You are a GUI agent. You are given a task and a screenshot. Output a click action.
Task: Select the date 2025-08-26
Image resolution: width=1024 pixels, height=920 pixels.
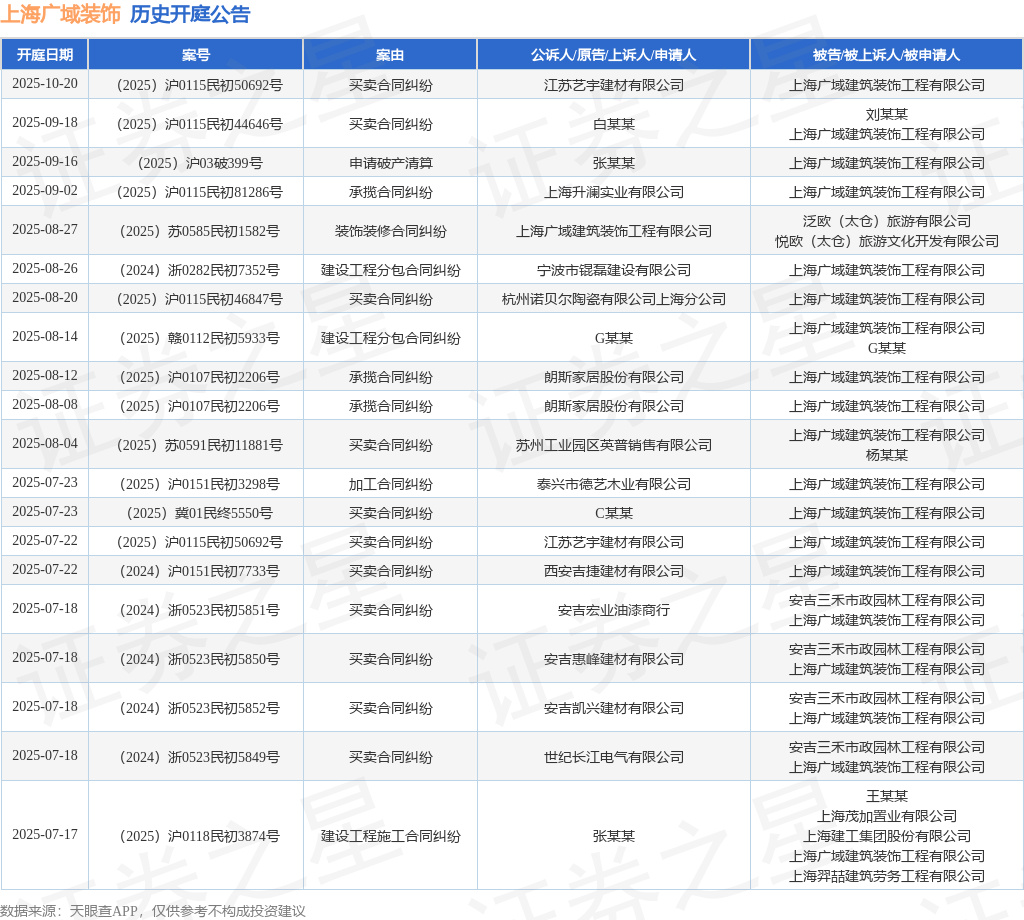[44, 268]
